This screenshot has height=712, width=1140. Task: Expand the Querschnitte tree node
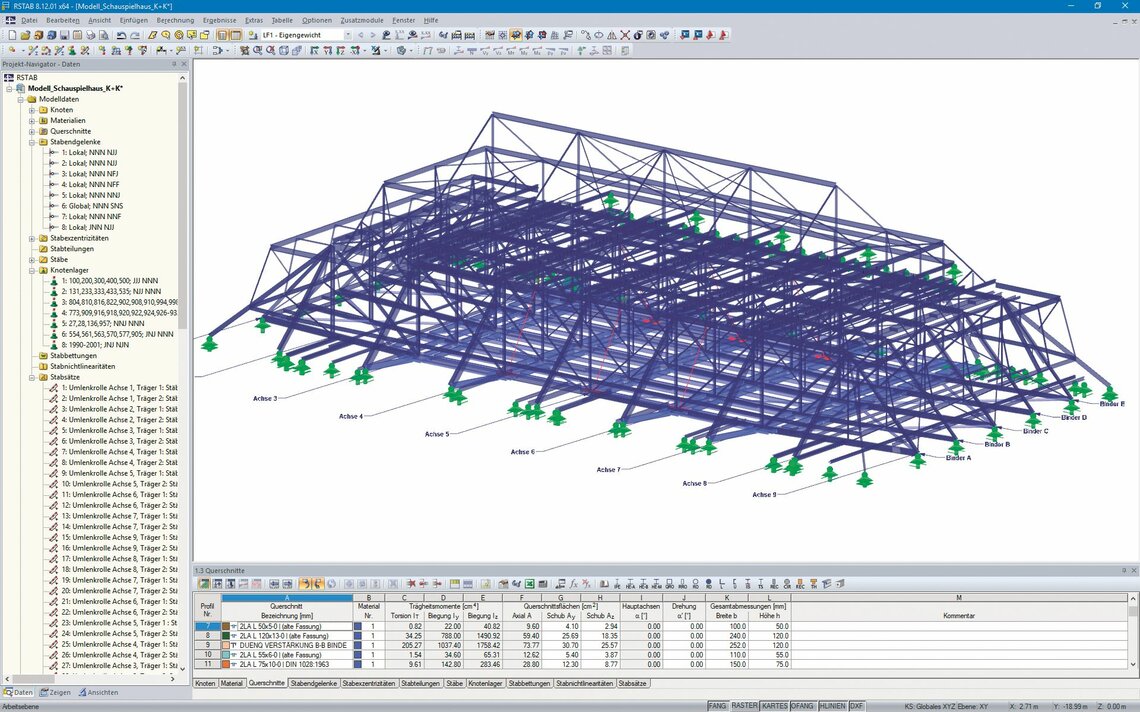32,132
